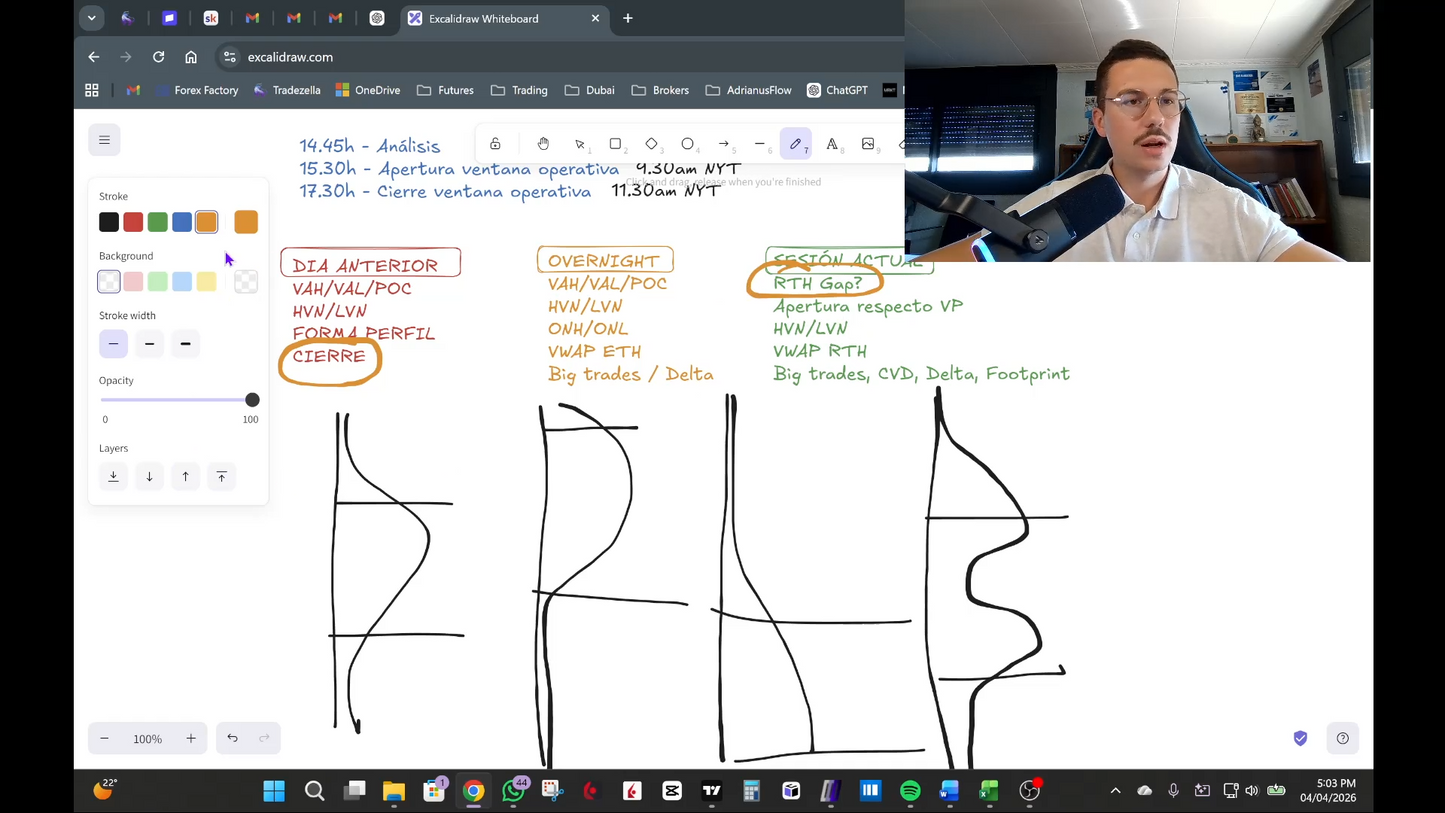
Task: Expand the Trading bookmark folder
Action: click(520, 90)
